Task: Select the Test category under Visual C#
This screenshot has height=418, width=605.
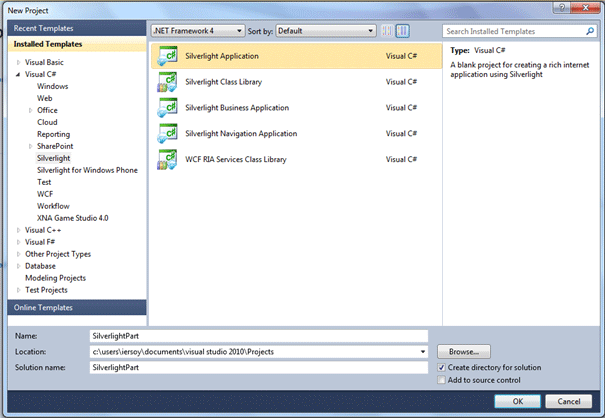Action: pyautogui.click(x=44, y=182)
